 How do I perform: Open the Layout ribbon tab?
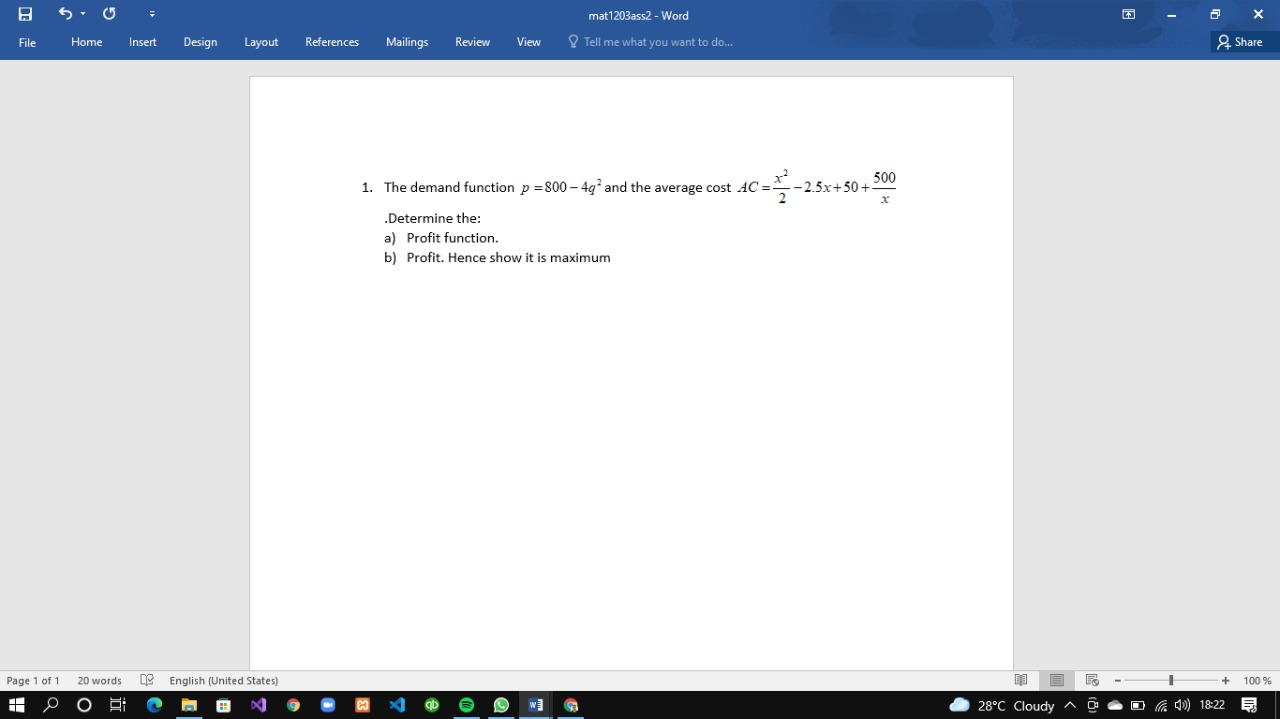click(261, 42)
